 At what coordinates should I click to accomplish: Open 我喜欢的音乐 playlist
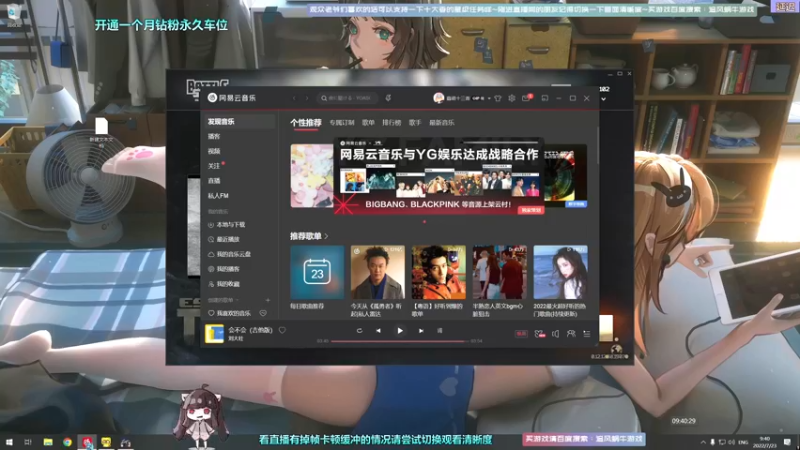(x=229, y=313)
